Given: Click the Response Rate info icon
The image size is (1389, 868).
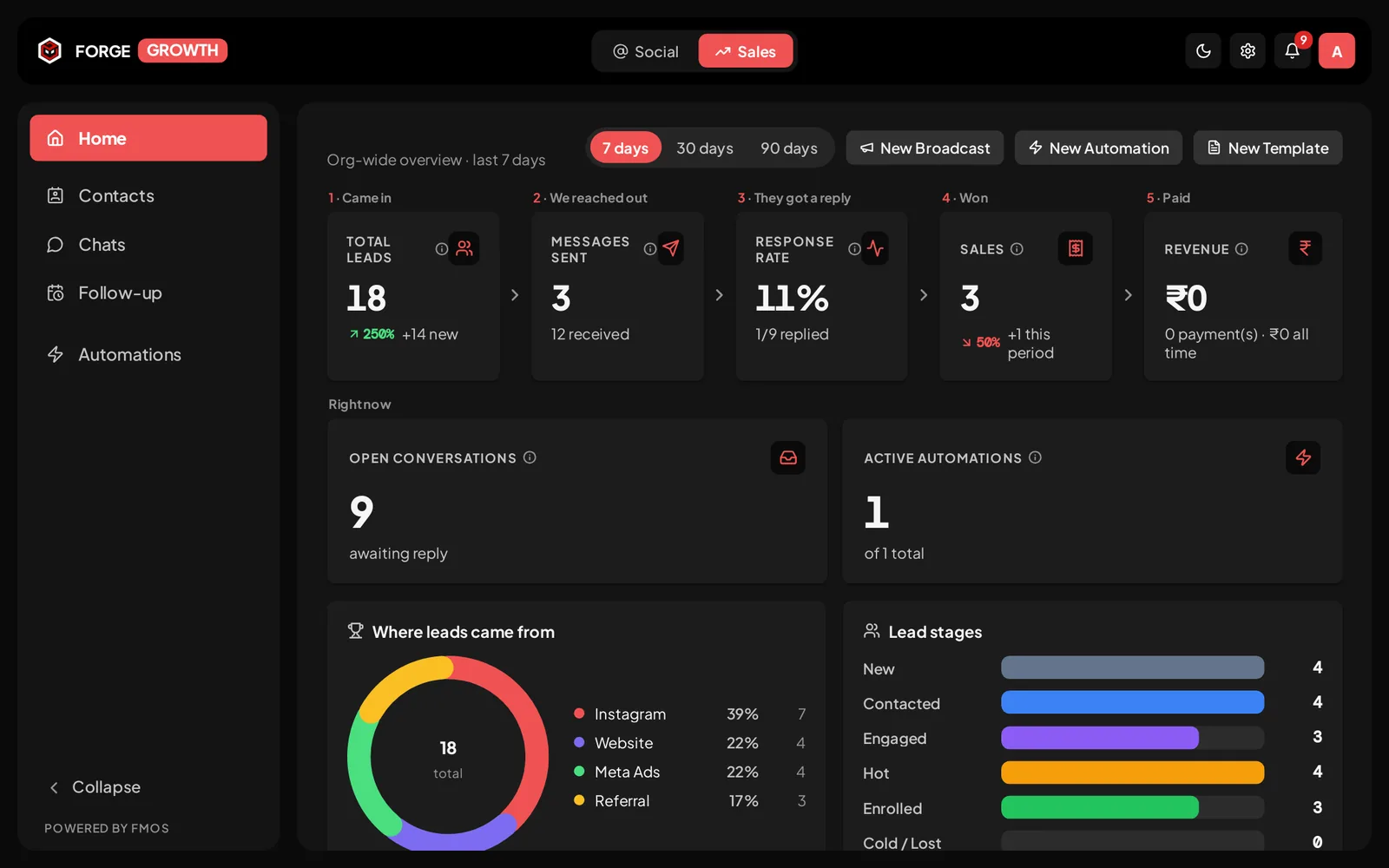Looking at the screenshot, I should coord(854,249).
